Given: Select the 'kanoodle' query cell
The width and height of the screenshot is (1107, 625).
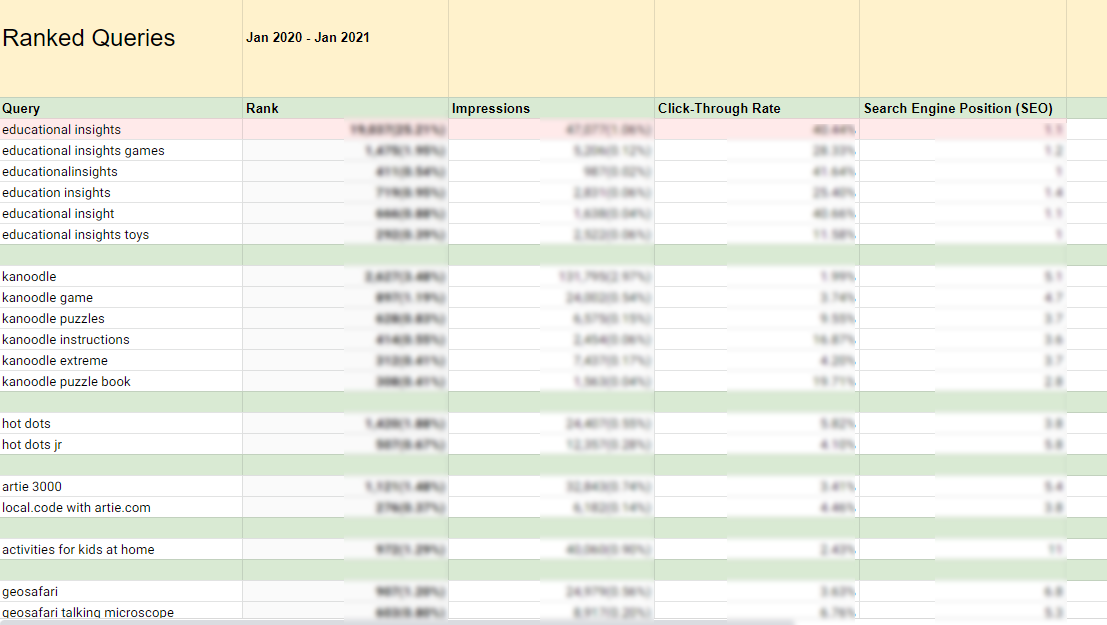Looking at the screenshot, I should point(121,276).
